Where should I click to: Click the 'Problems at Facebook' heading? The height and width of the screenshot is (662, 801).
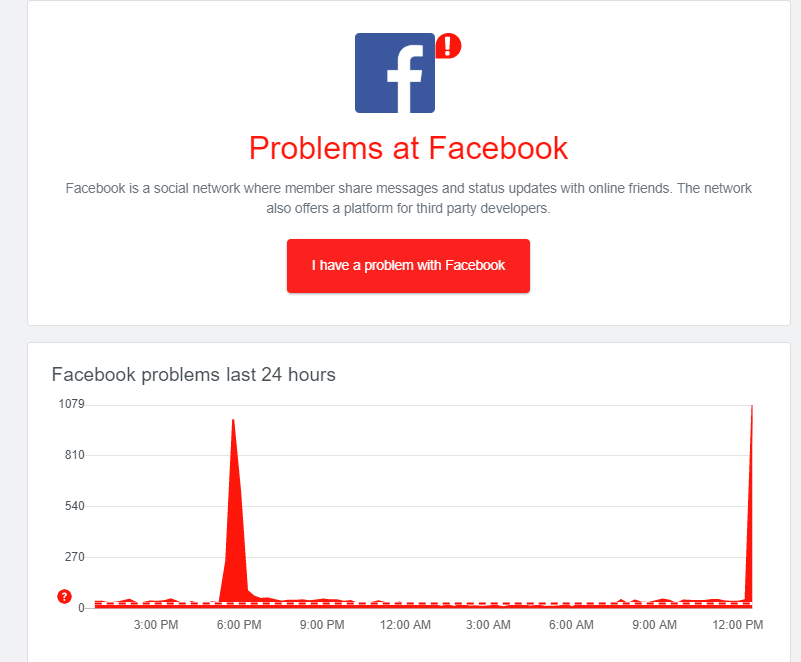pyautogui.click(x=408, y=148)
